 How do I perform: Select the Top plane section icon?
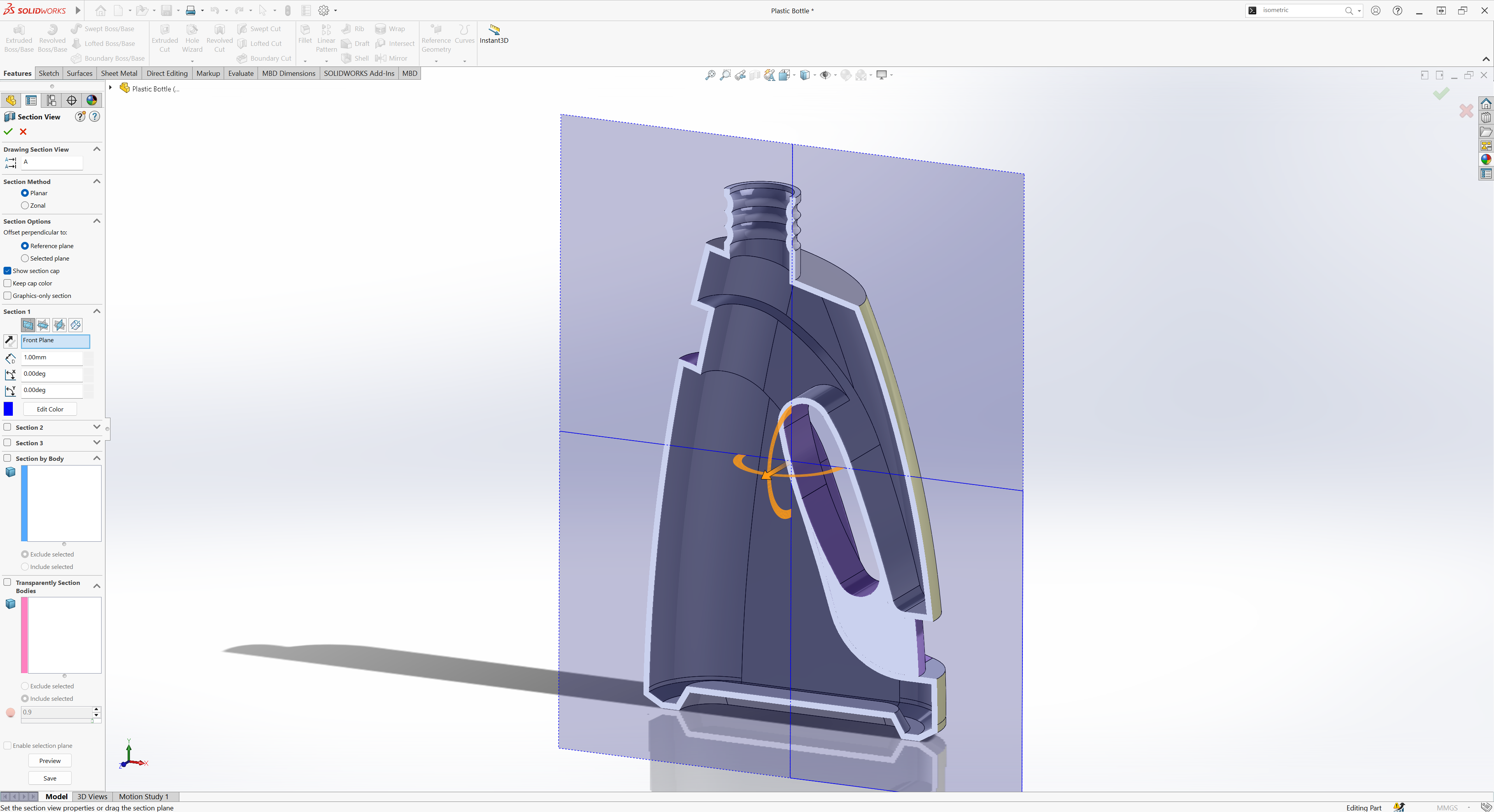43,325
